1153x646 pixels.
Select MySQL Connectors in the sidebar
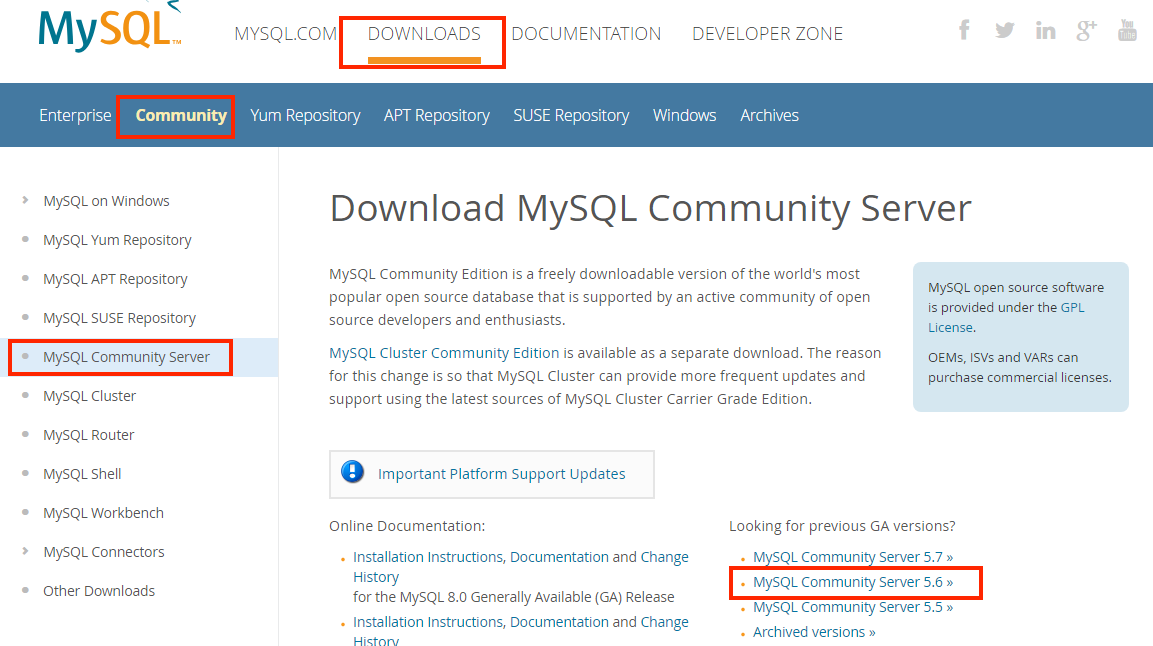tap(104, 551)
